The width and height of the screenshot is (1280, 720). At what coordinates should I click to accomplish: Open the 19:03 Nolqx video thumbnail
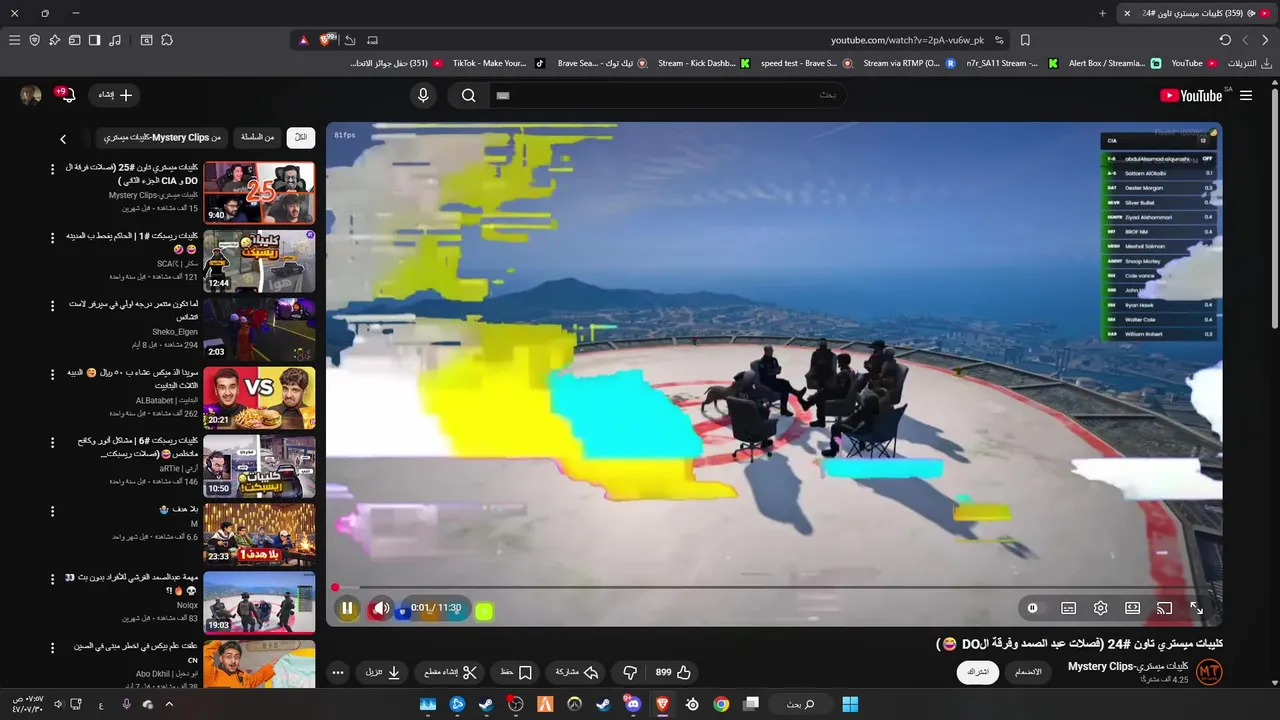tap(259, 603)
